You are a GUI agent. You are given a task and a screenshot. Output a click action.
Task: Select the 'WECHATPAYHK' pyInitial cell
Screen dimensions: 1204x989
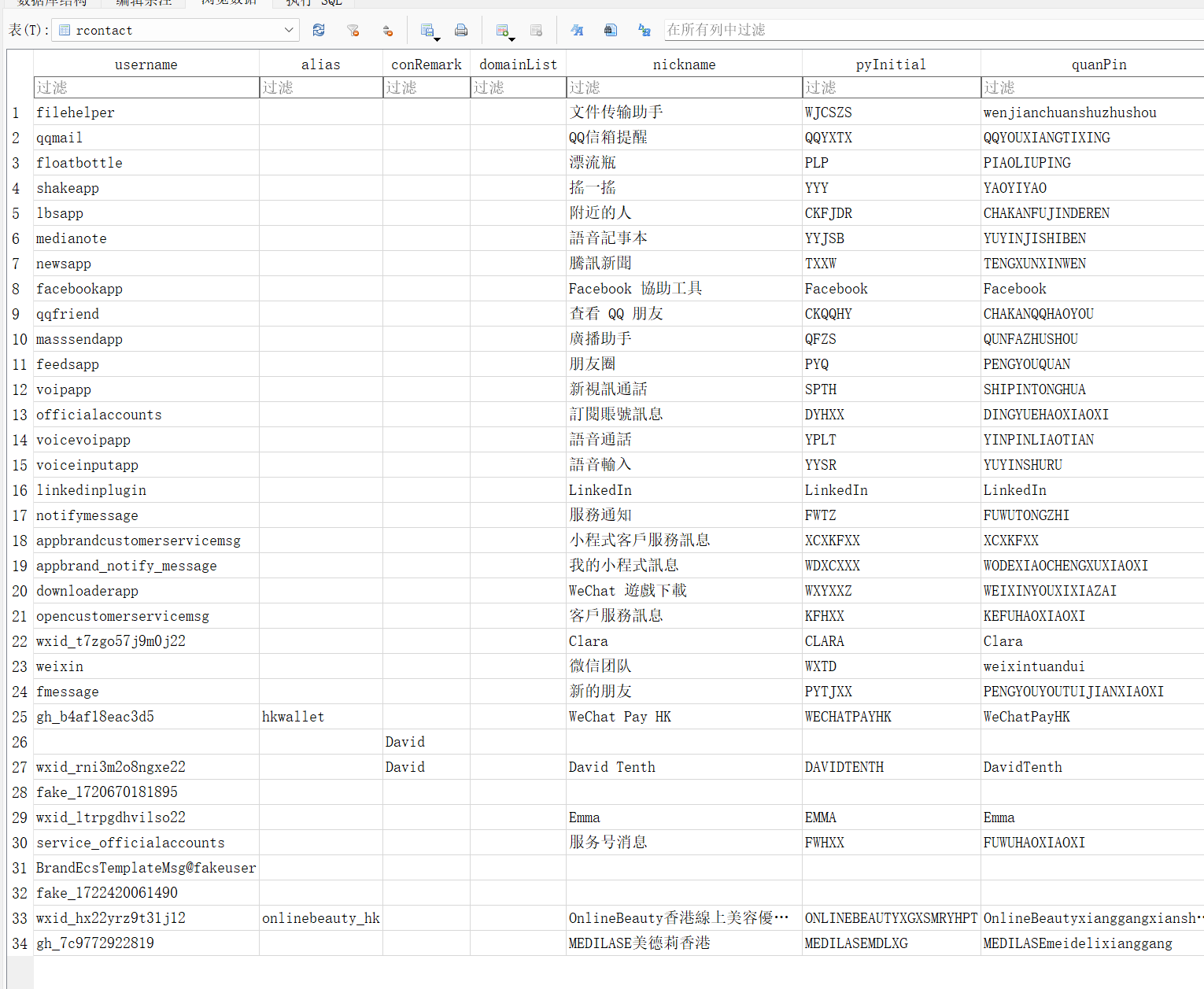click(x=892, y=717)
